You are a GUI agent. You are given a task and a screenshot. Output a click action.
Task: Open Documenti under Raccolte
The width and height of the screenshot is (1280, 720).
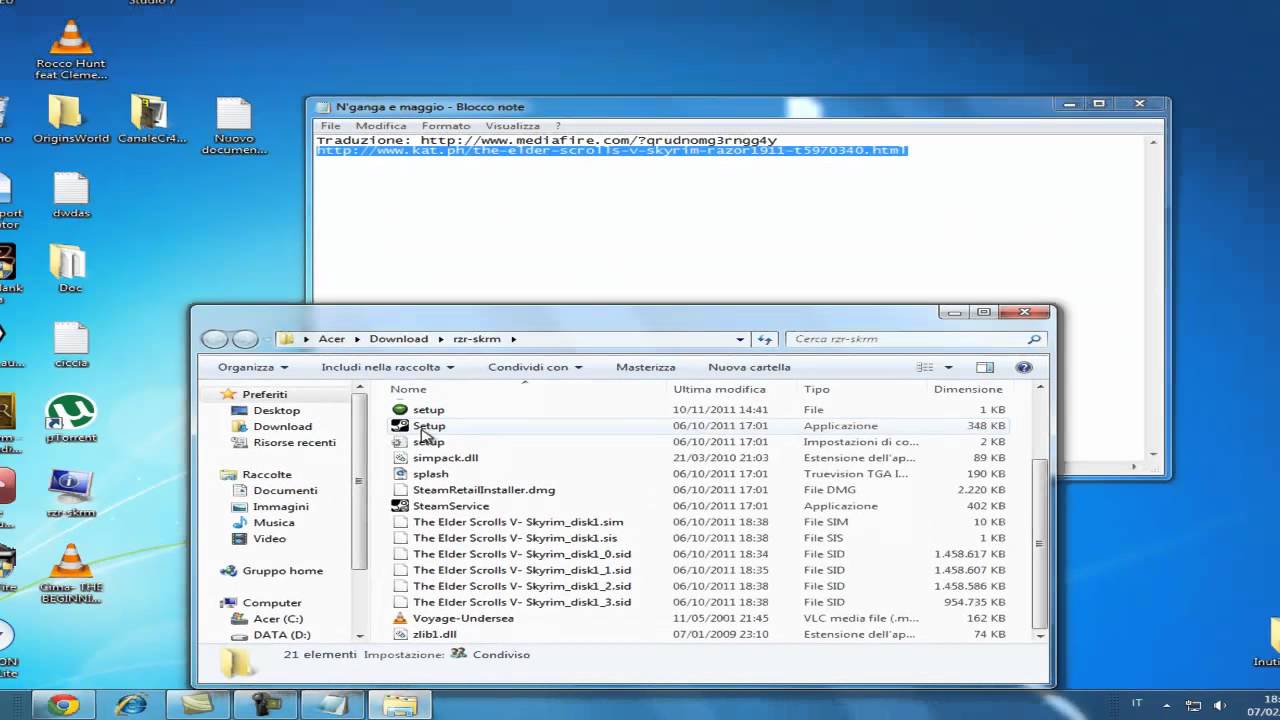click(x=285, y=490)
